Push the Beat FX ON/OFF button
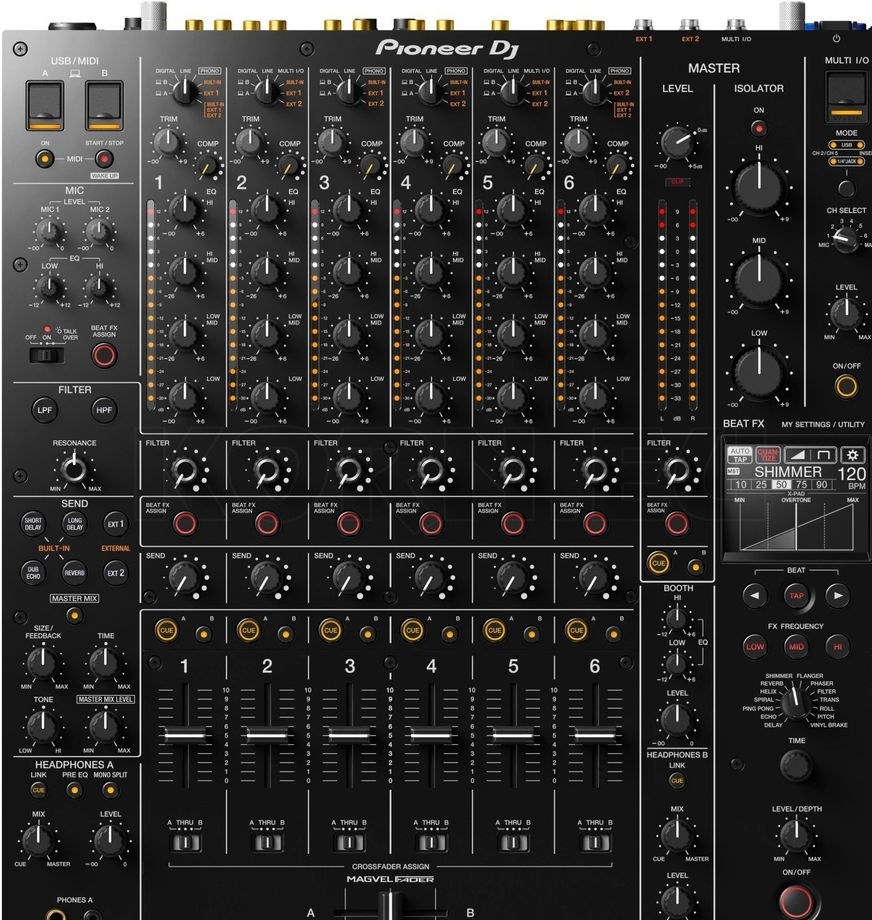 (x=796, y=901)
